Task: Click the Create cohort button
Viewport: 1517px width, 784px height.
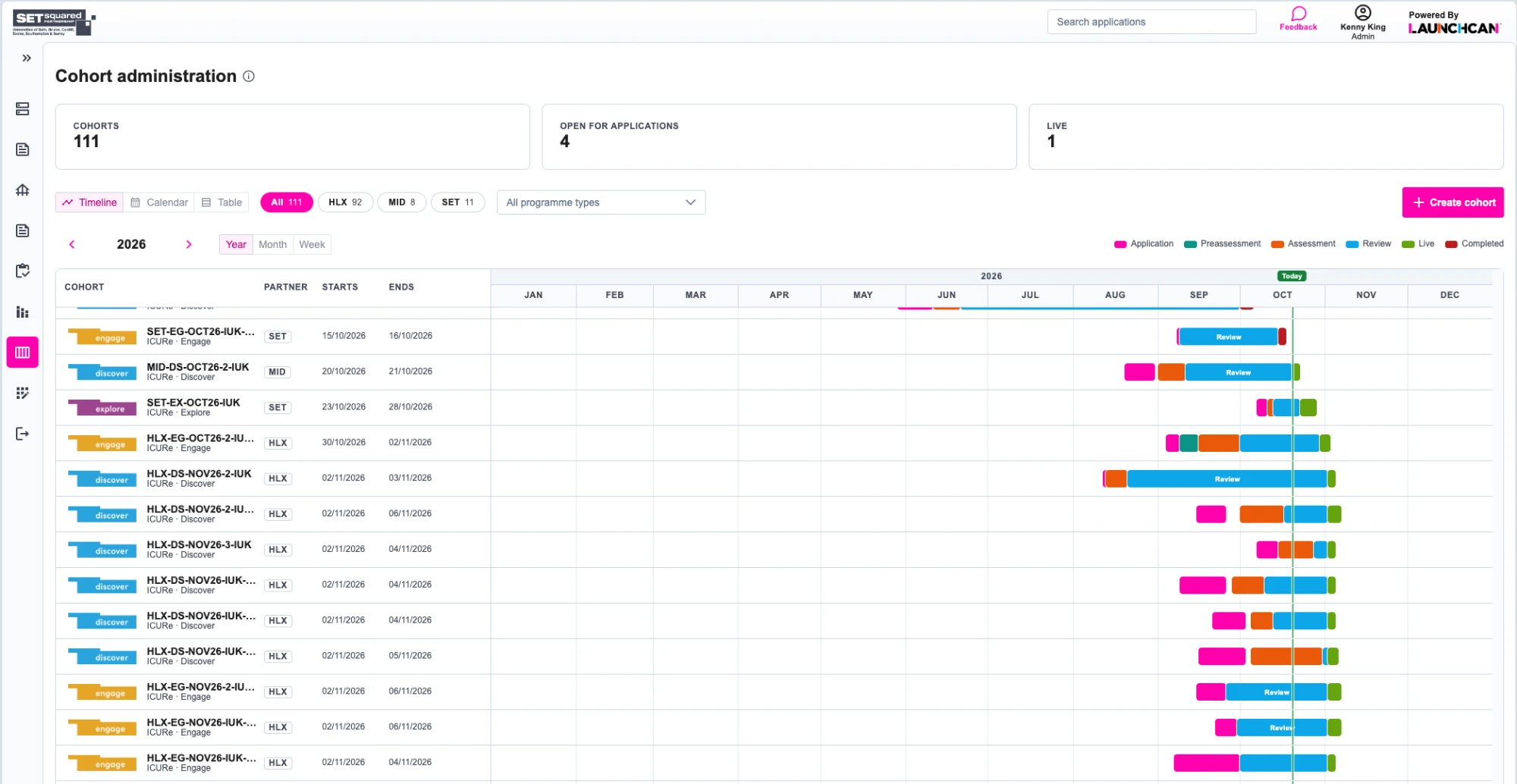Action: (1453, 202)
